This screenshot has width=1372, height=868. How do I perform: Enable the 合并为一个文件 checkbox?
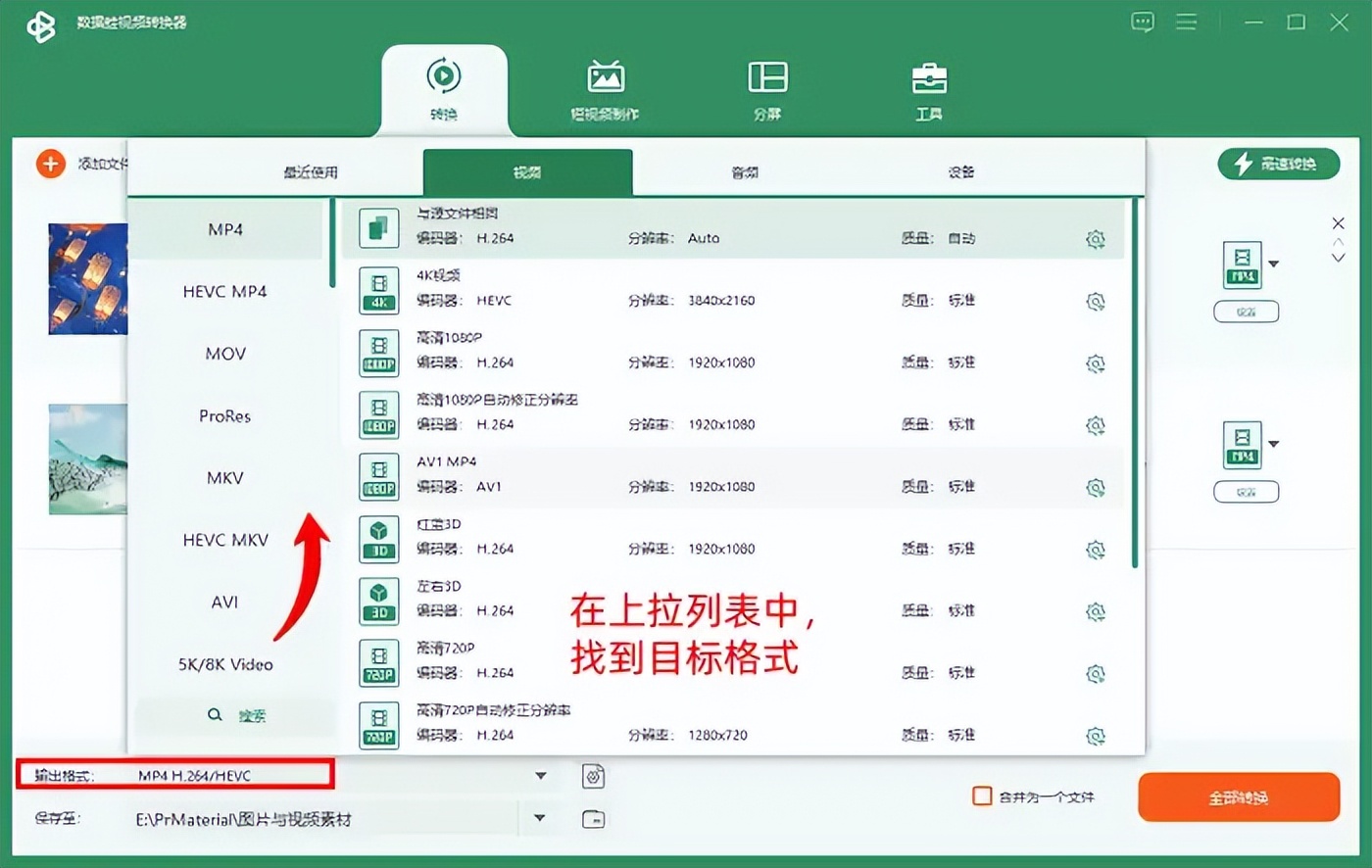[x=981, y=796]
